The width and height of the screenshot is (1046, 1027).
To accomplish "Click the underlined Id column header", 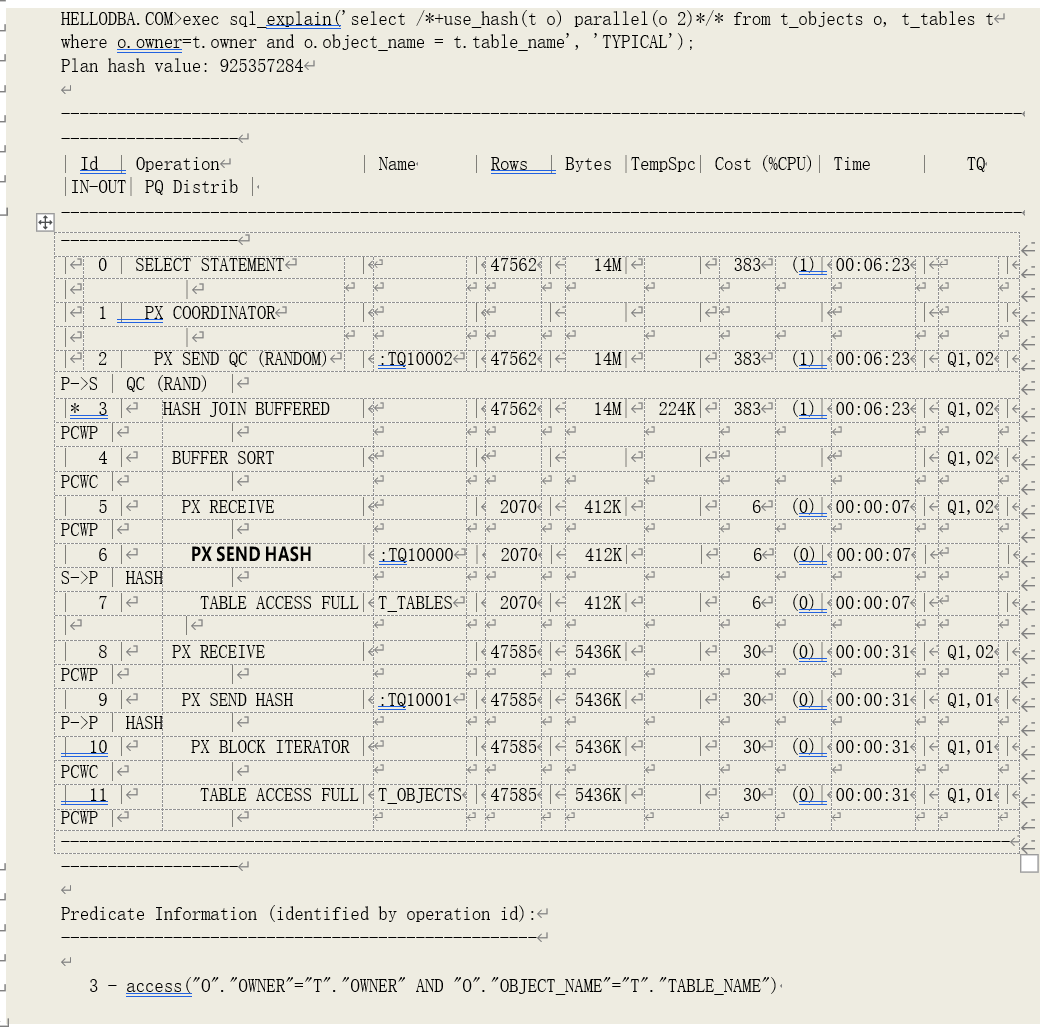I will click(x=90, y=164).
